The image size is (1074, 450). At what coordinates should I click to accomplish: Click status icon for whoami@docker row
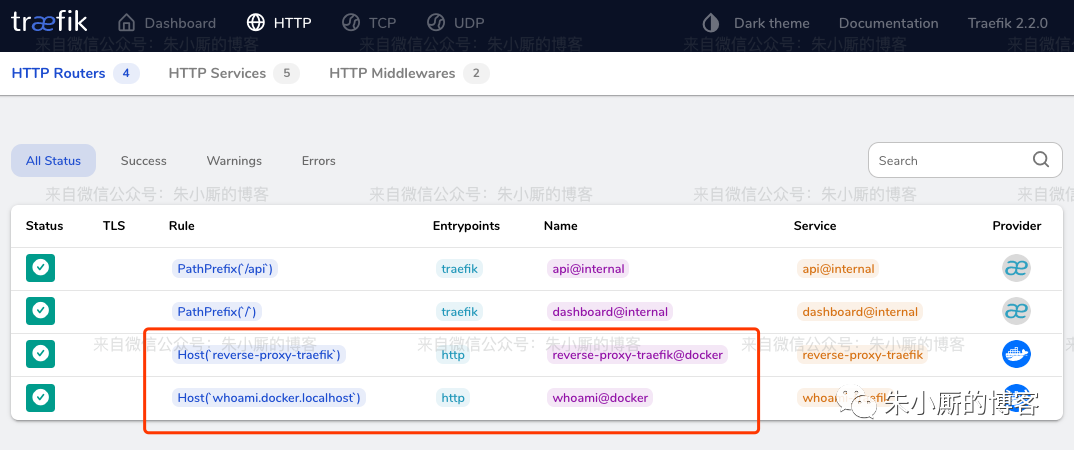(40, 397)
